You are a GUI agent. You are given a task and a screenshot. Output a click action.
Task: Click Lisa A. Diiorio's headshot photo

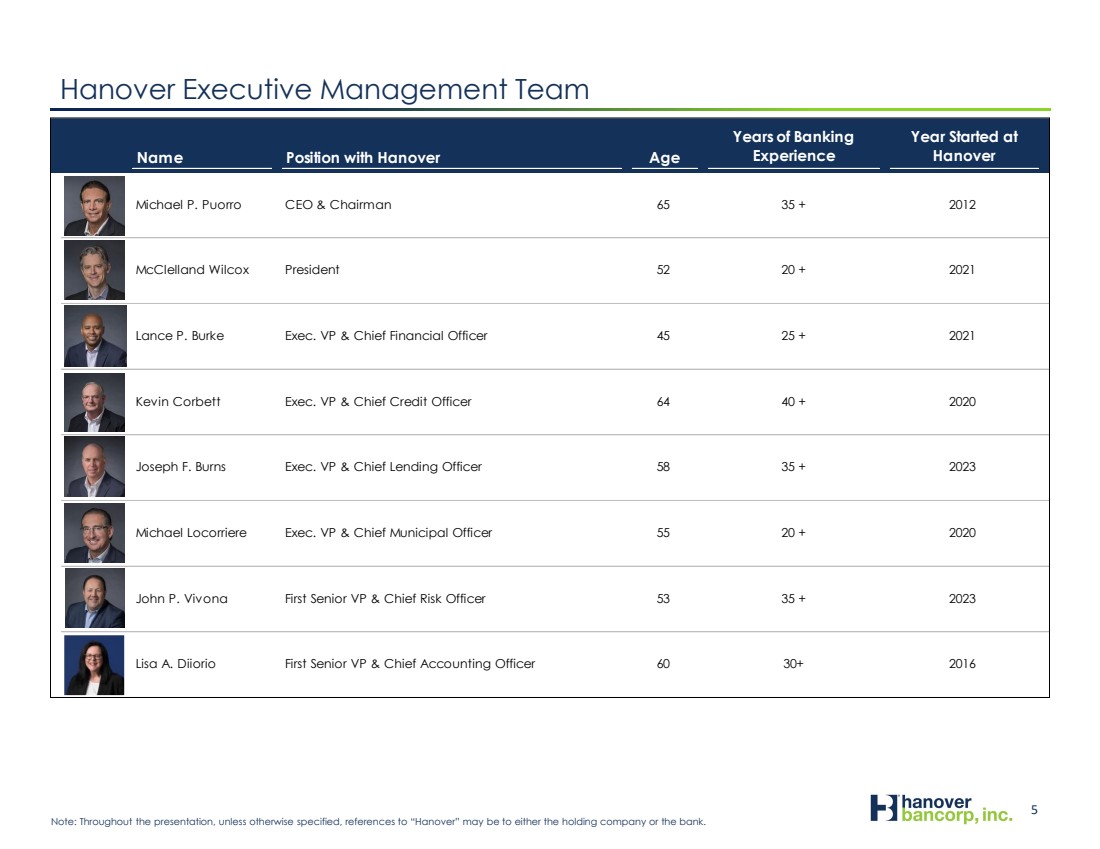pyautogui.click(x=94, y=665)
